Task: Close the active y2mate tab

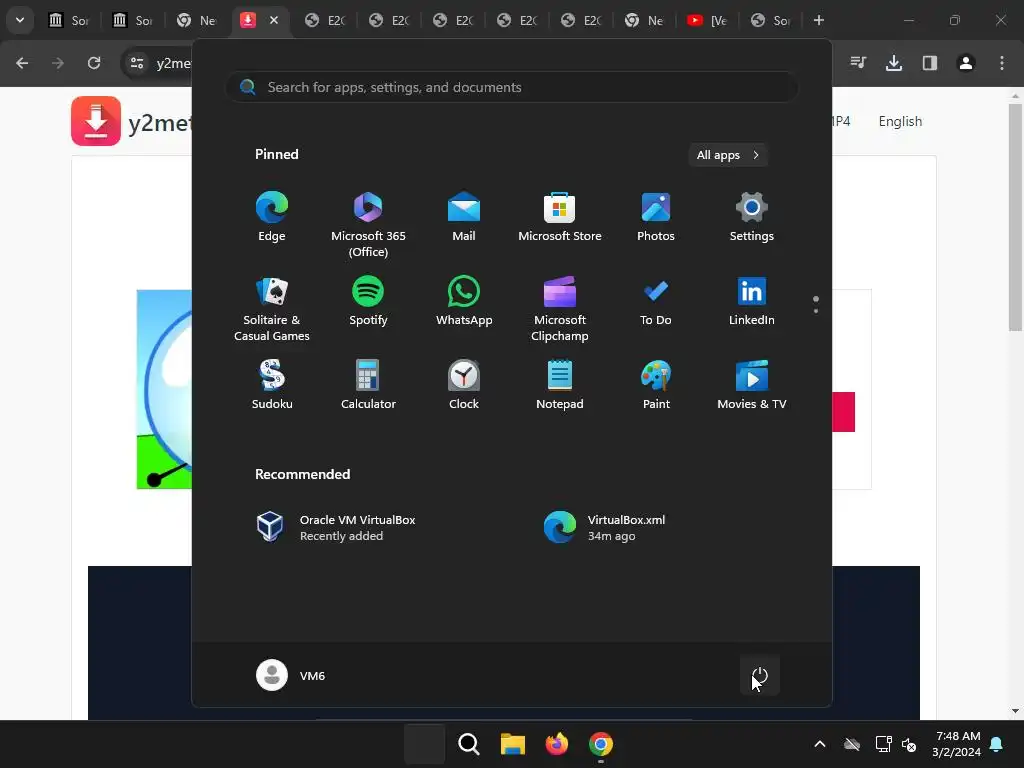Action: coord(274,20)
